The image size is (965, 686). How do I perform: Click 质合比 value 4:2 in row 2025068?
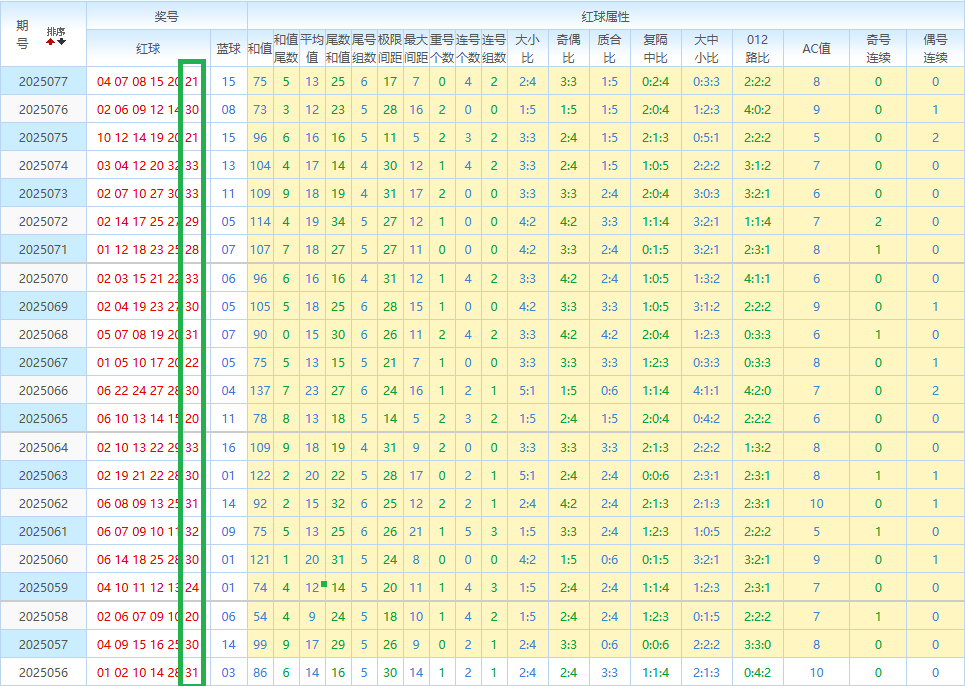click(609, 335)
